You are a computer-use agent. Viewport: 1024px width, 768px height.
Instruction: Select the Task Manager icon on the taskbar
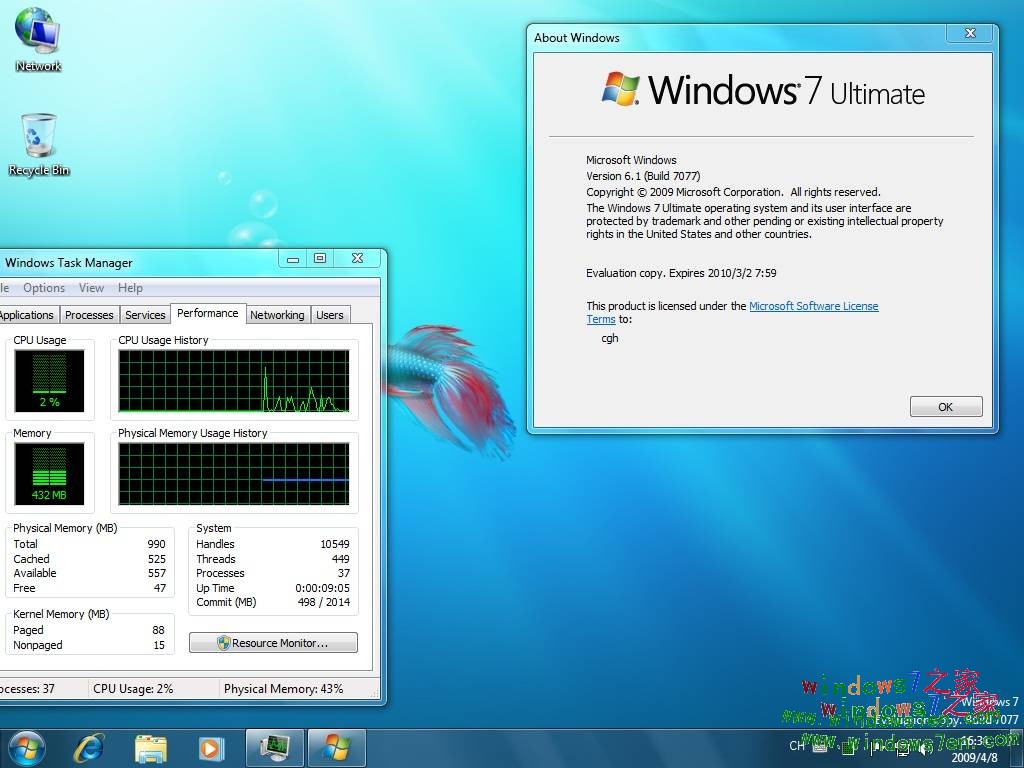(273, 747)
